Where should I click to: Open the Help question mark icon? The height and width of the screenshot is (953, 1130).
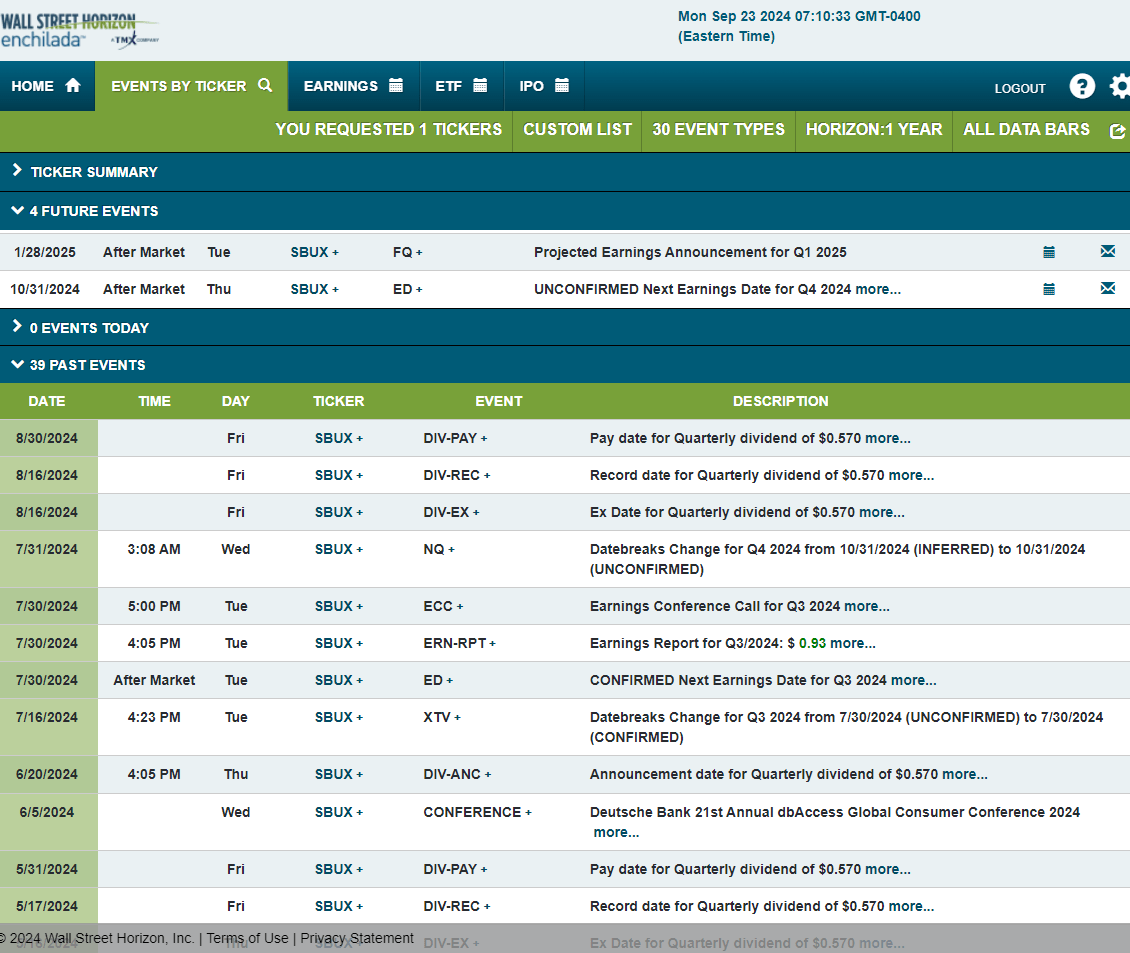pyautogui.click(x=1082, y=87)
